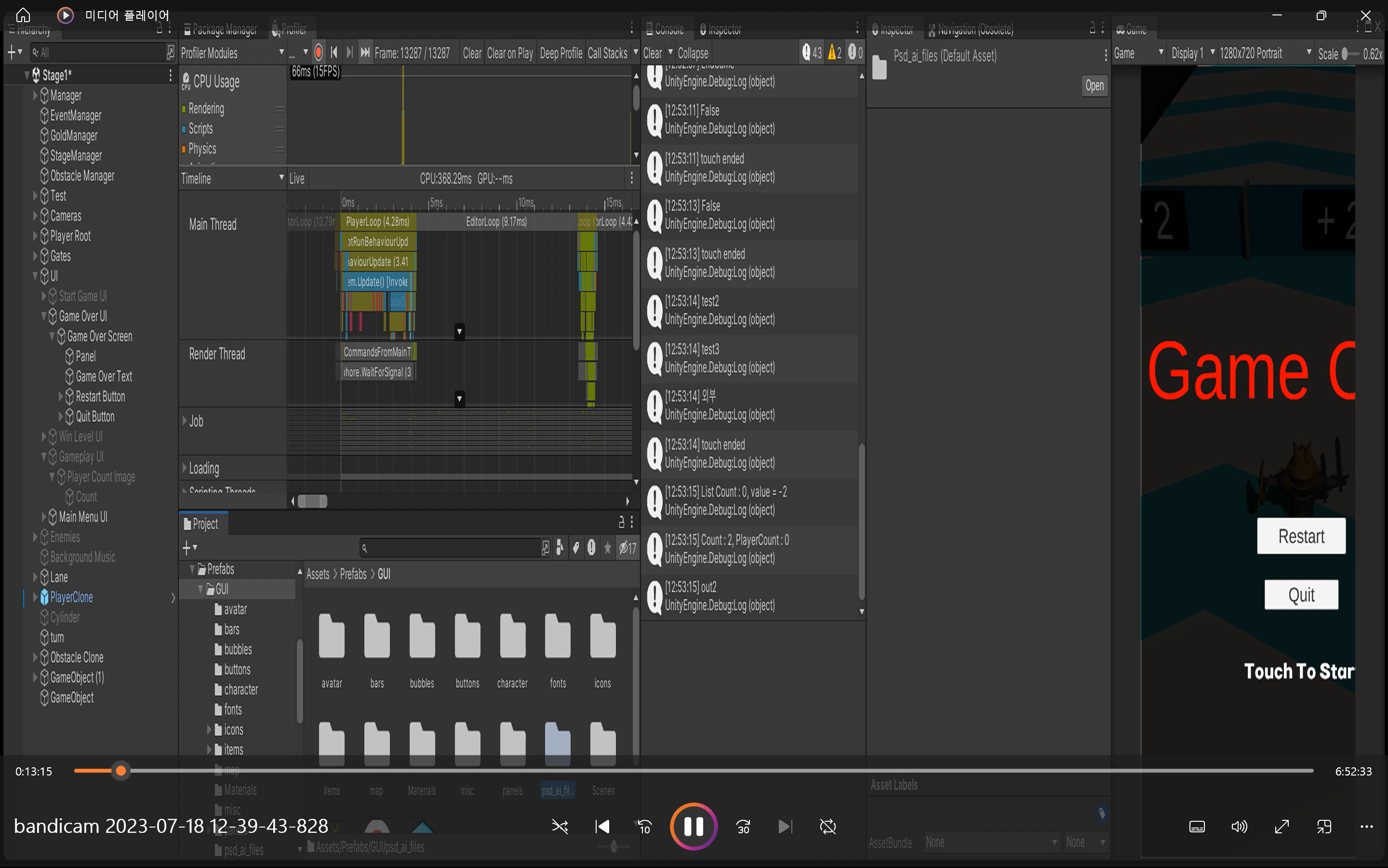Select the PlayerLoop (4.28ms) timeline block
The width and height of the screenshot is (1388, 868).
[378, 222]
